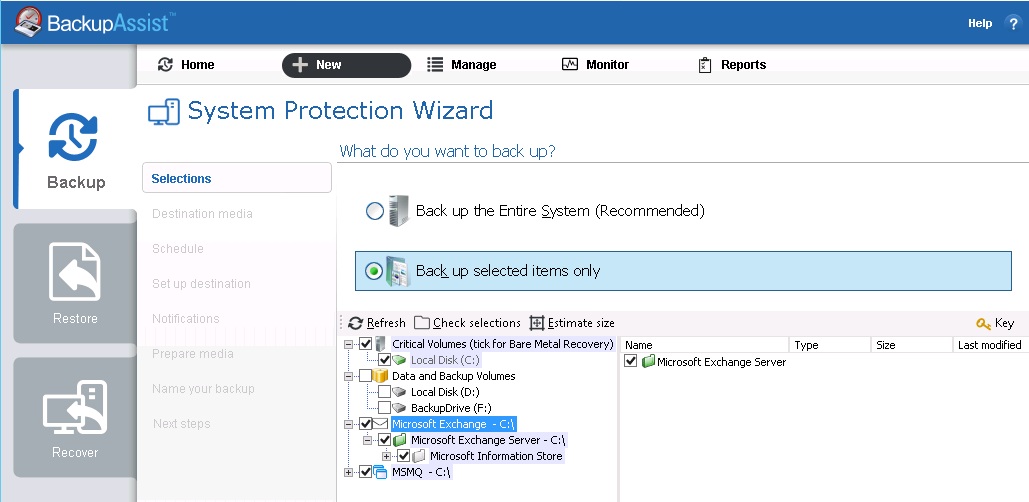Click the Refresh toolbar icon
The width and height of the screenshot is (1029, 502).
tap(355, 323)
